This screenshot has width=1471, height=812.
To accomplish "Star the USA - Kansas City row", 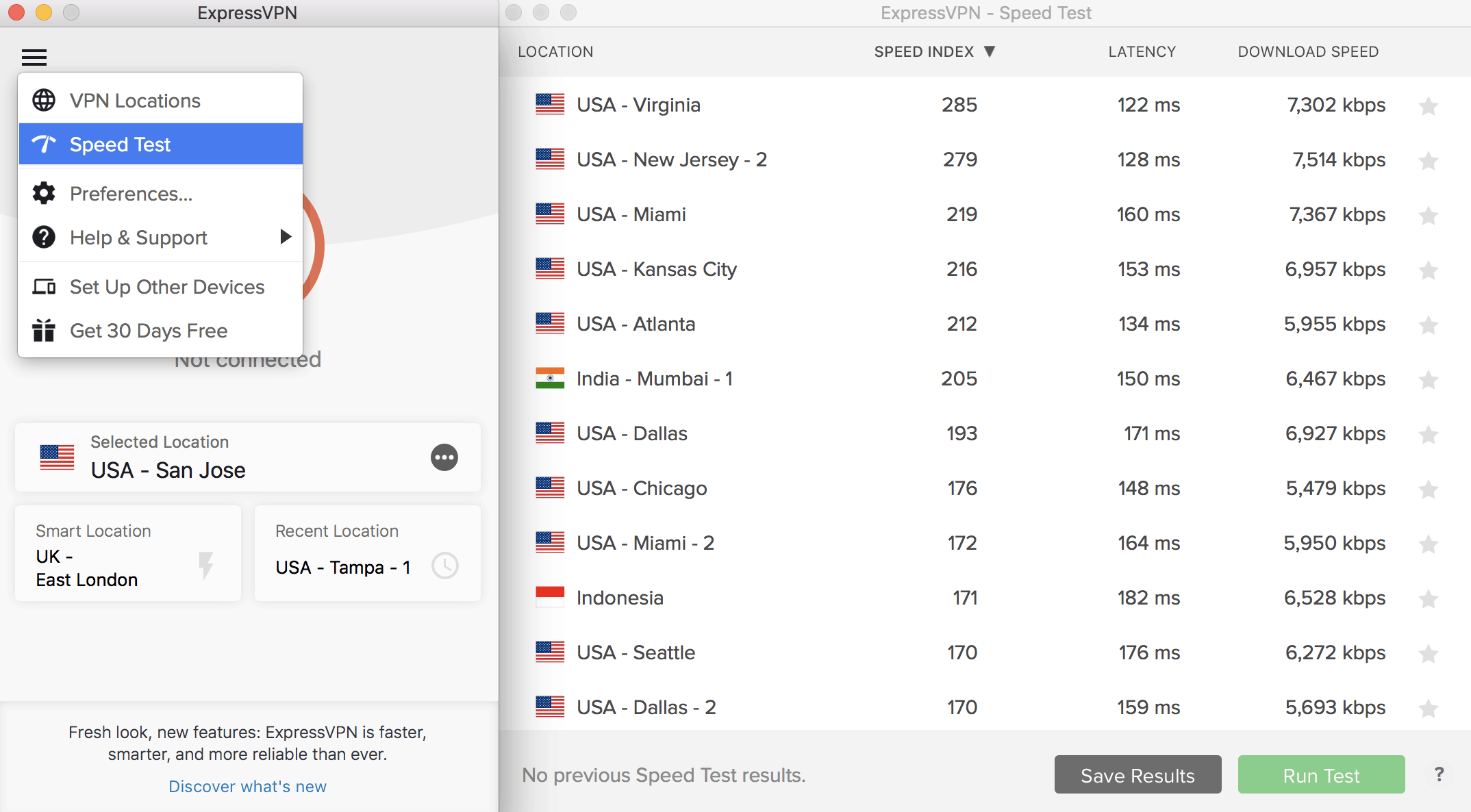I will tap(1429, 270).
